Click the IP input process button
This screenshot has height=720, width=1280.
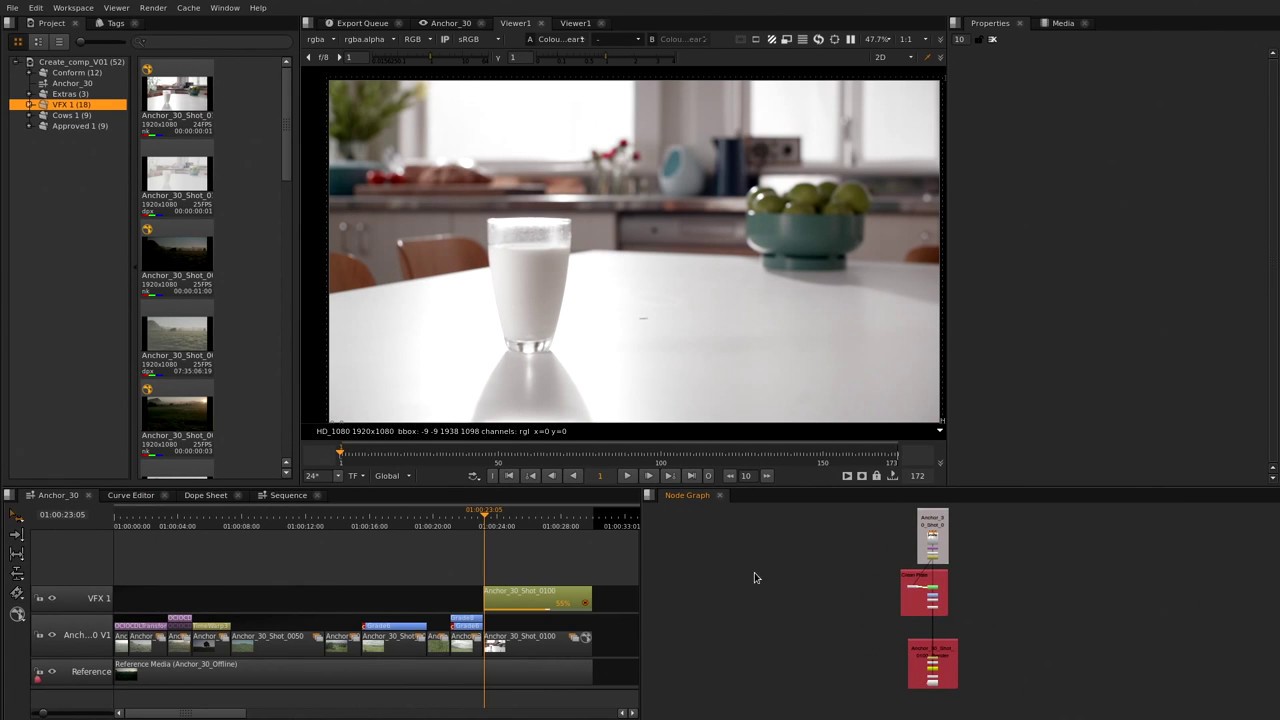pos(445,39)
